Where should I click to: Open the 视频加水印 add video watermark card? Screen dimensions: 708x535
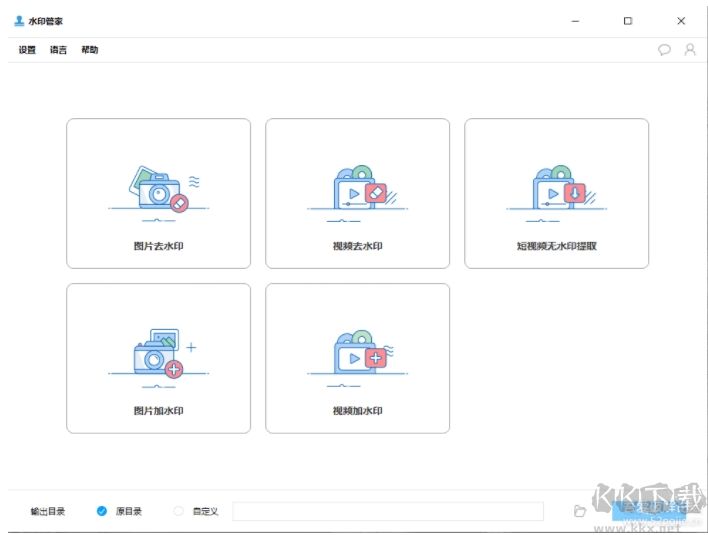(358, 358)
